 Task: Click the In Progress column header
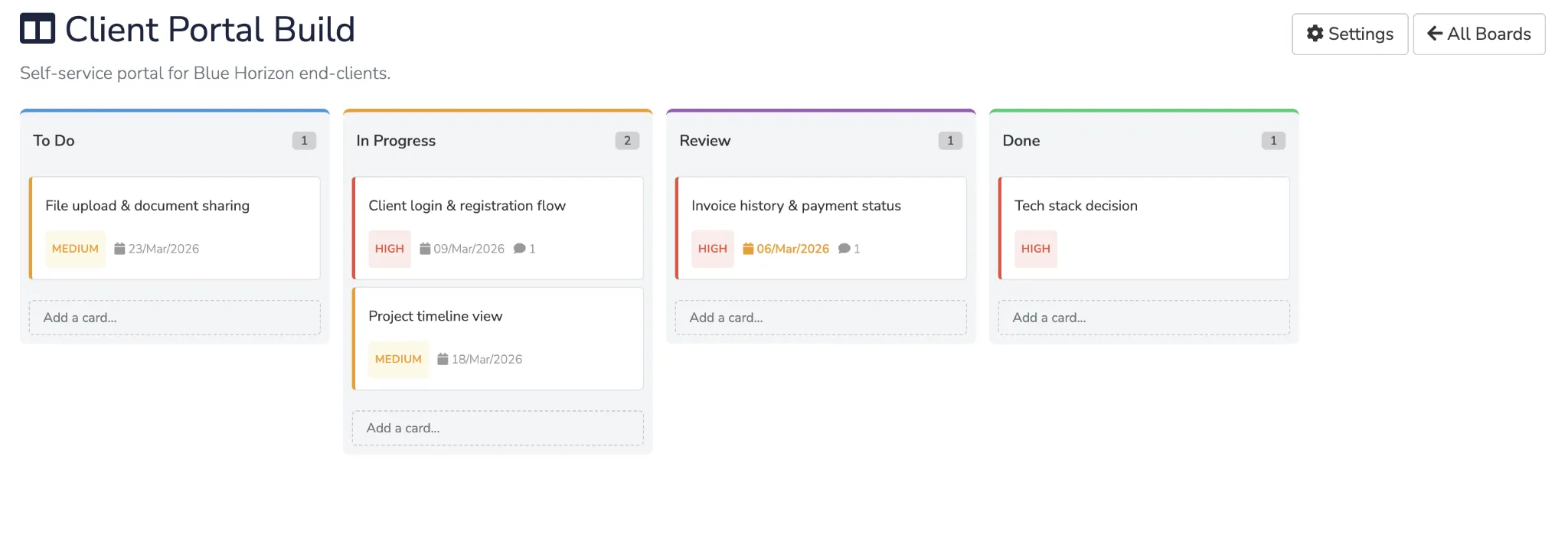(x=396, y=141)
